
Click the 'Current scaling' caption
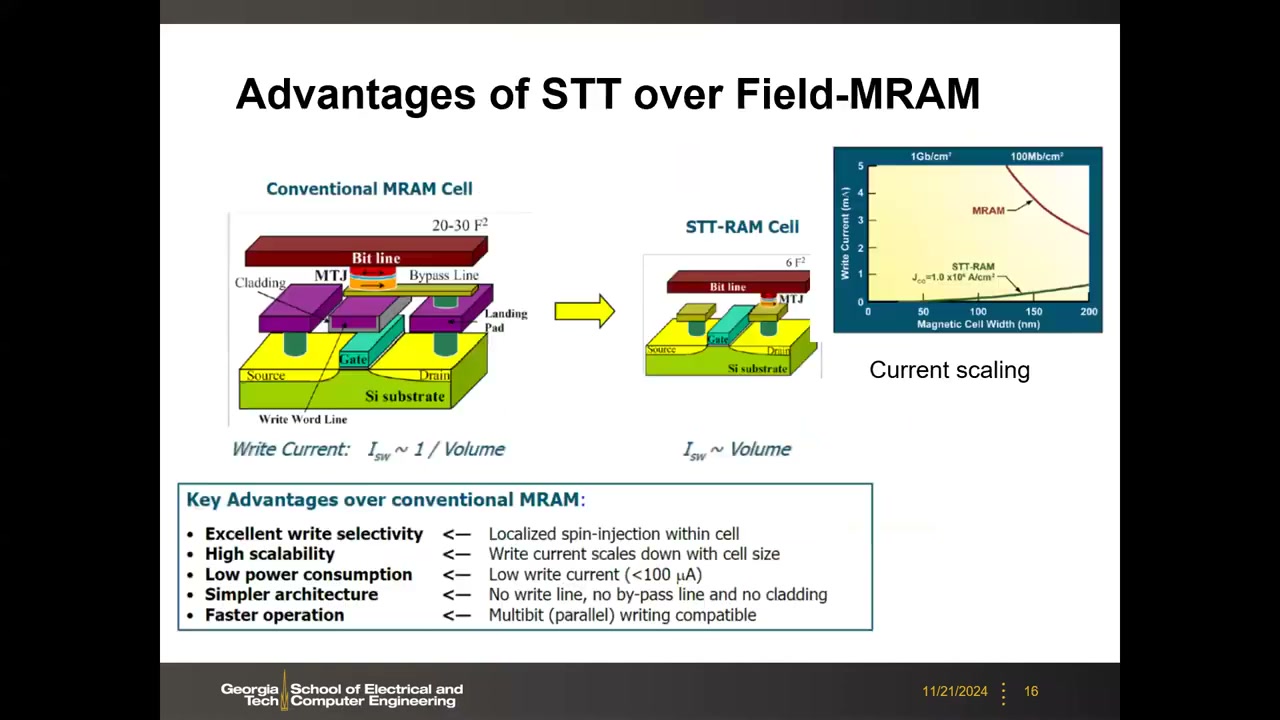click(949, 370)
